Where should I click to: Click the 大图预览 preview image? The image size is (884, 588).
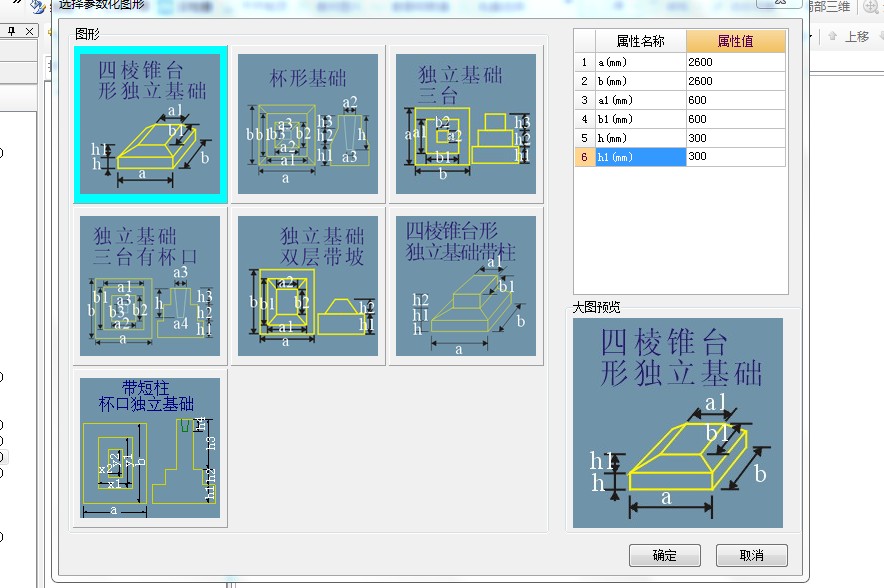click(x=678, y=423)
